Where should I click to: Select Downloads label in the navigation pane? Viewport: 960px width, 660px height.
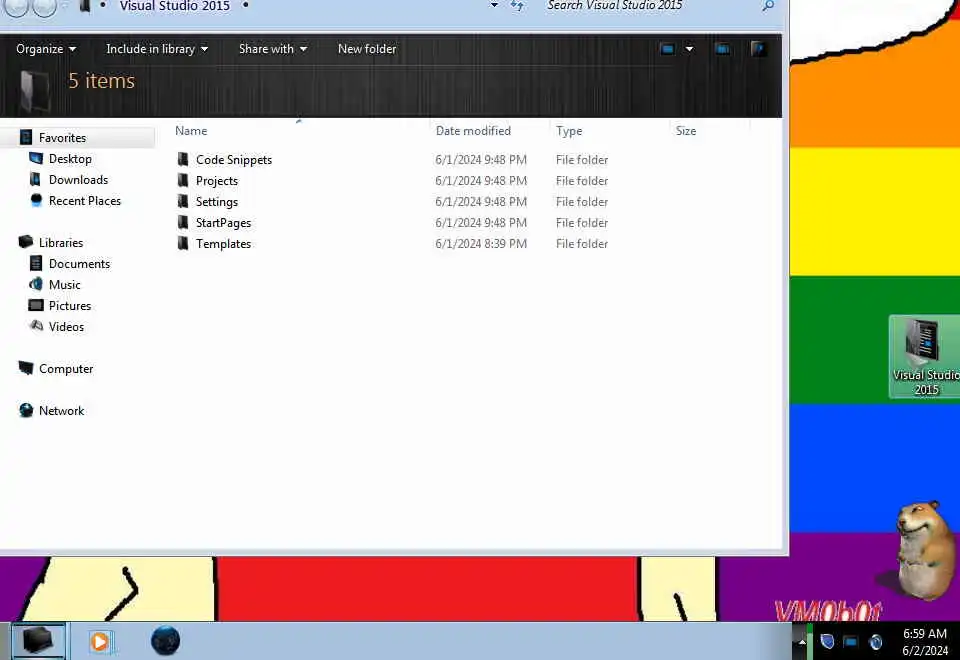coord(78,179)
